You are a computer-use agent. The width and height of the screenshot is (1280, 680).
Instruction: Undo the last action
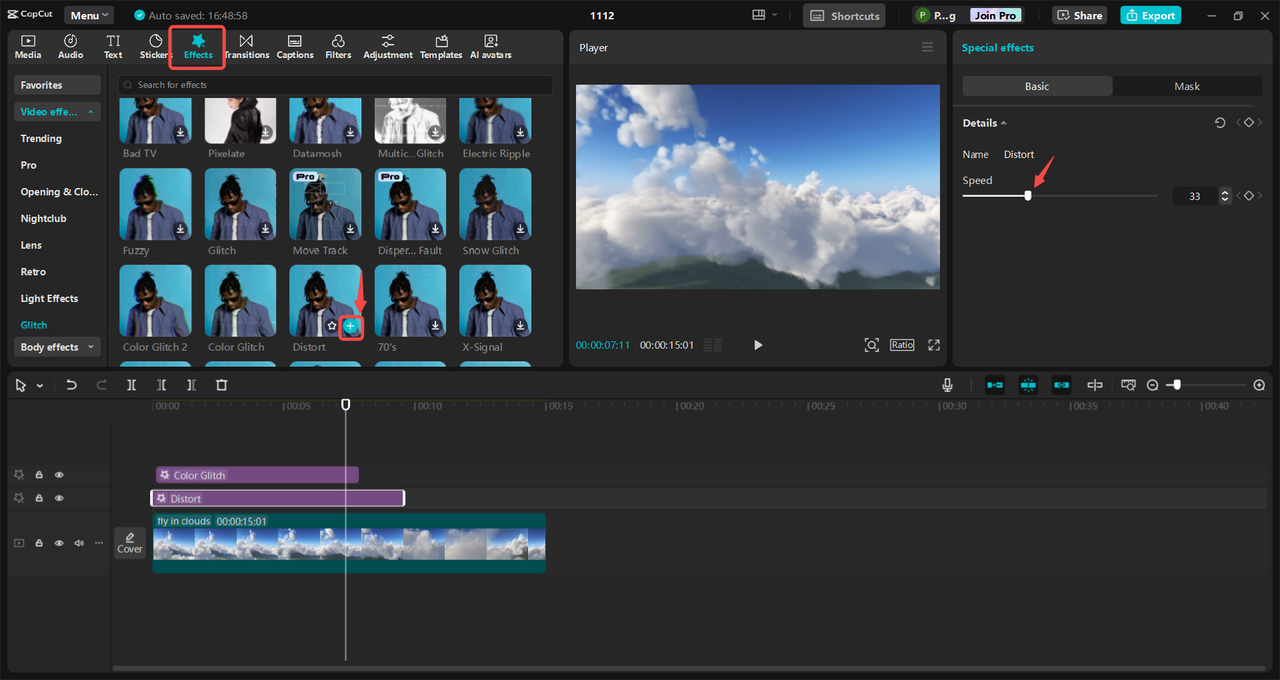click(71, 385)
